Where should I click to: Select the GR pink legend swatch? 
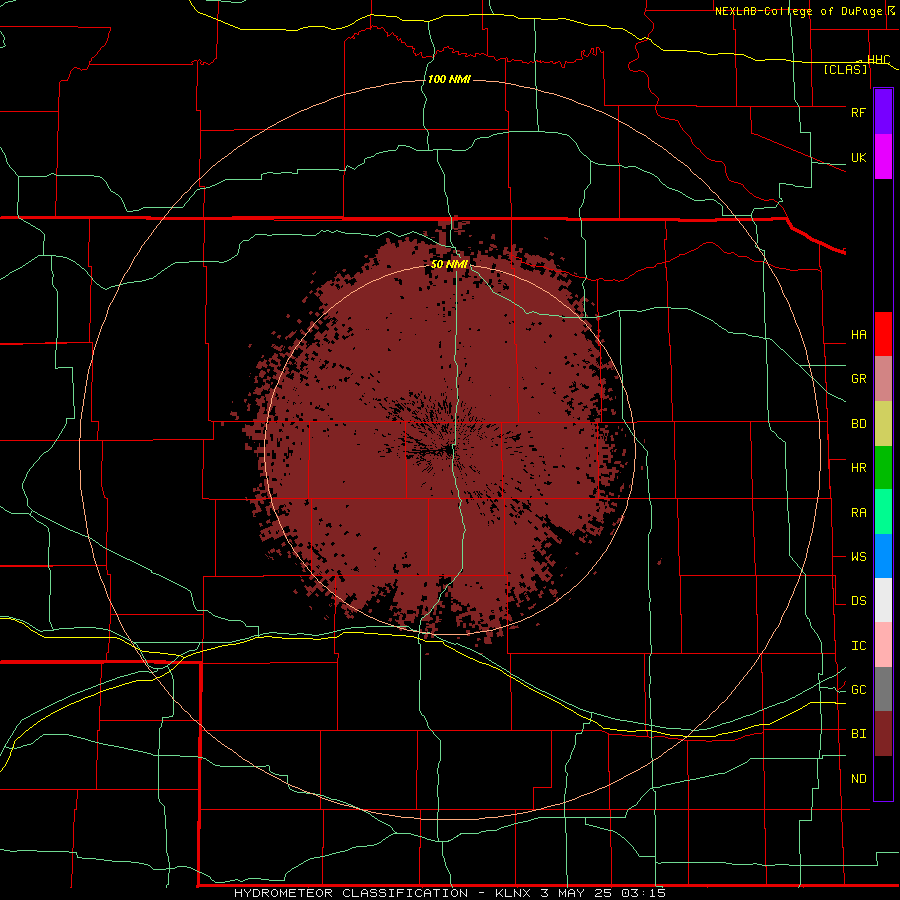(883, 379)
